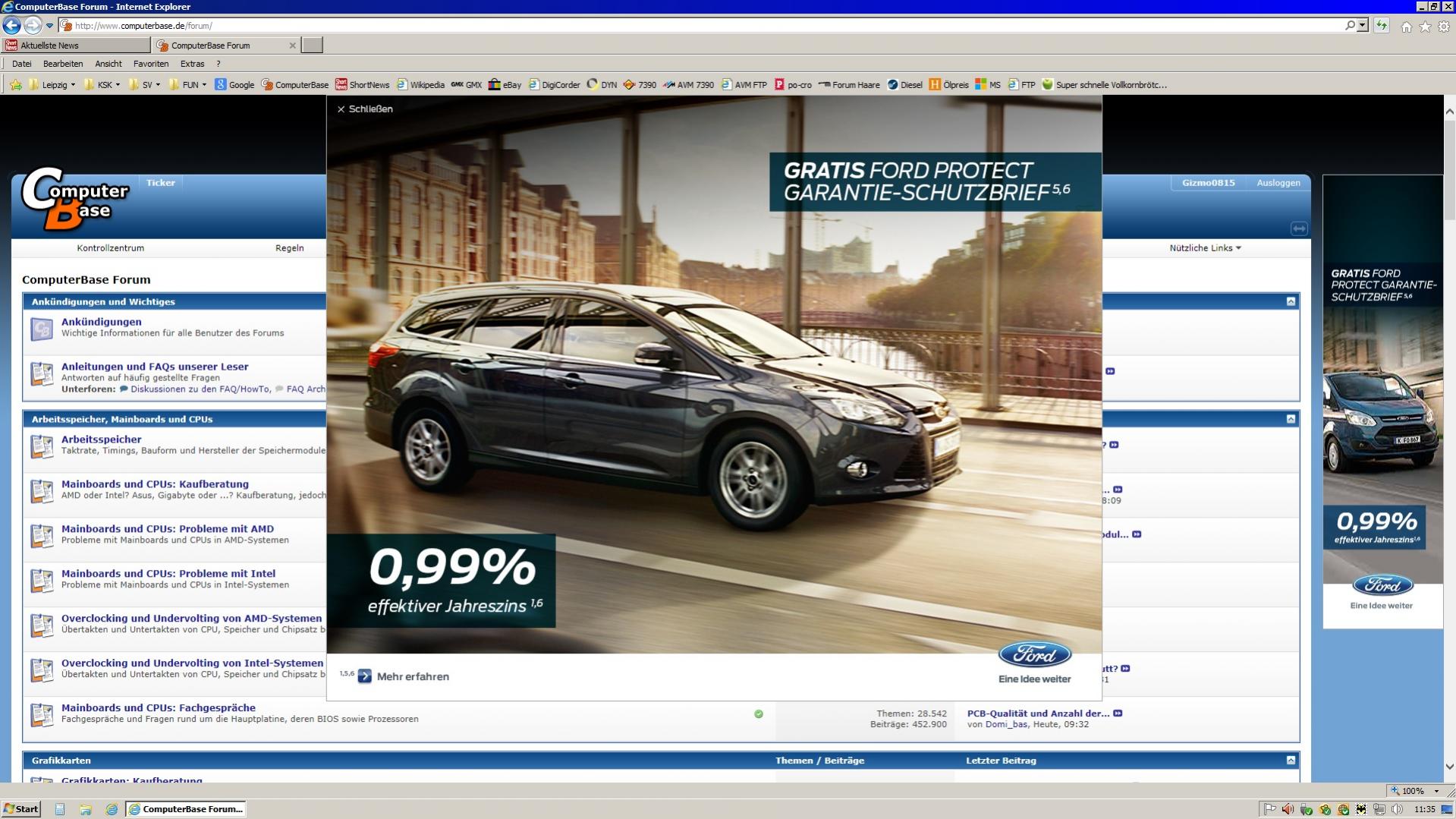Click Mehr erfahren in the Ford ad
The image size is (1456, 819).
404,676
